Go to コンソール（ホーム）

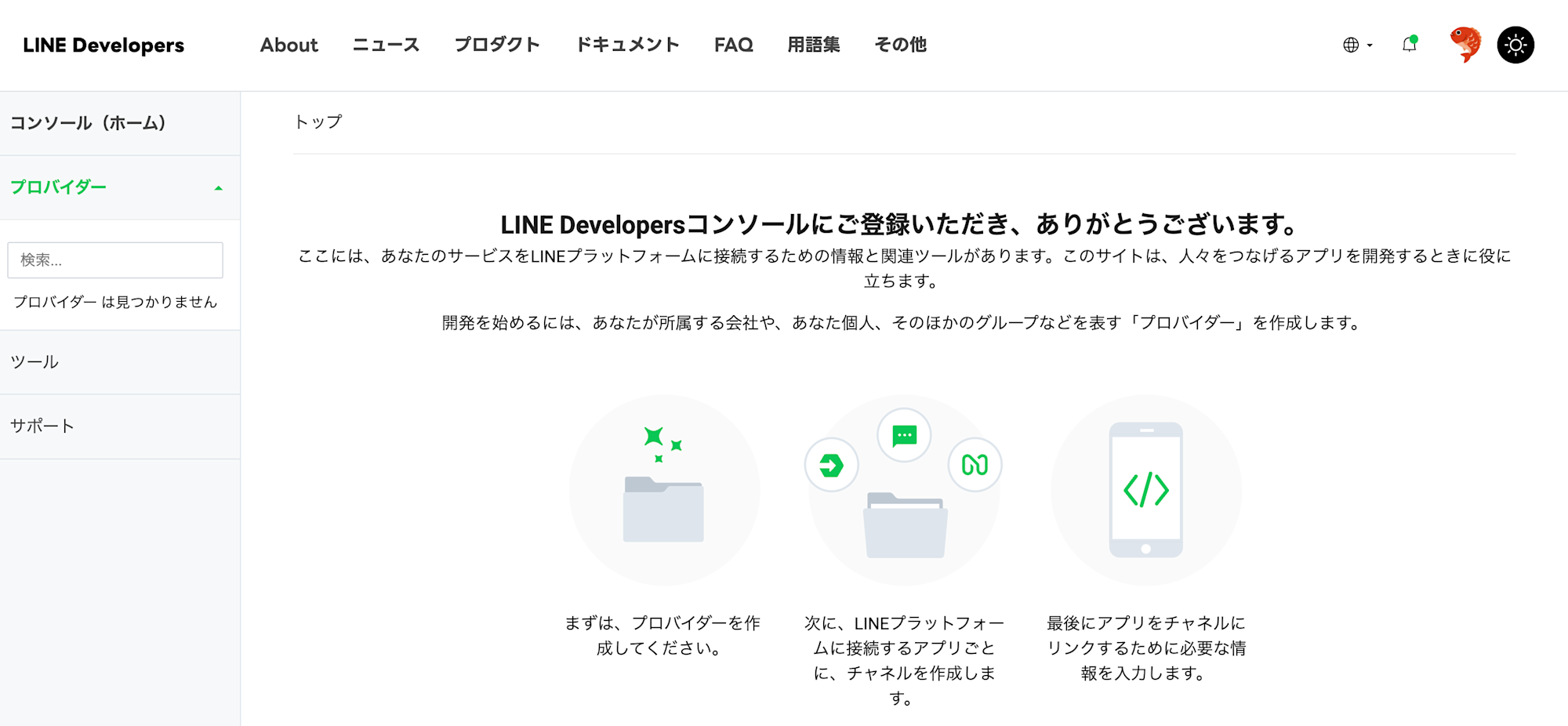(x=89, y=123)
